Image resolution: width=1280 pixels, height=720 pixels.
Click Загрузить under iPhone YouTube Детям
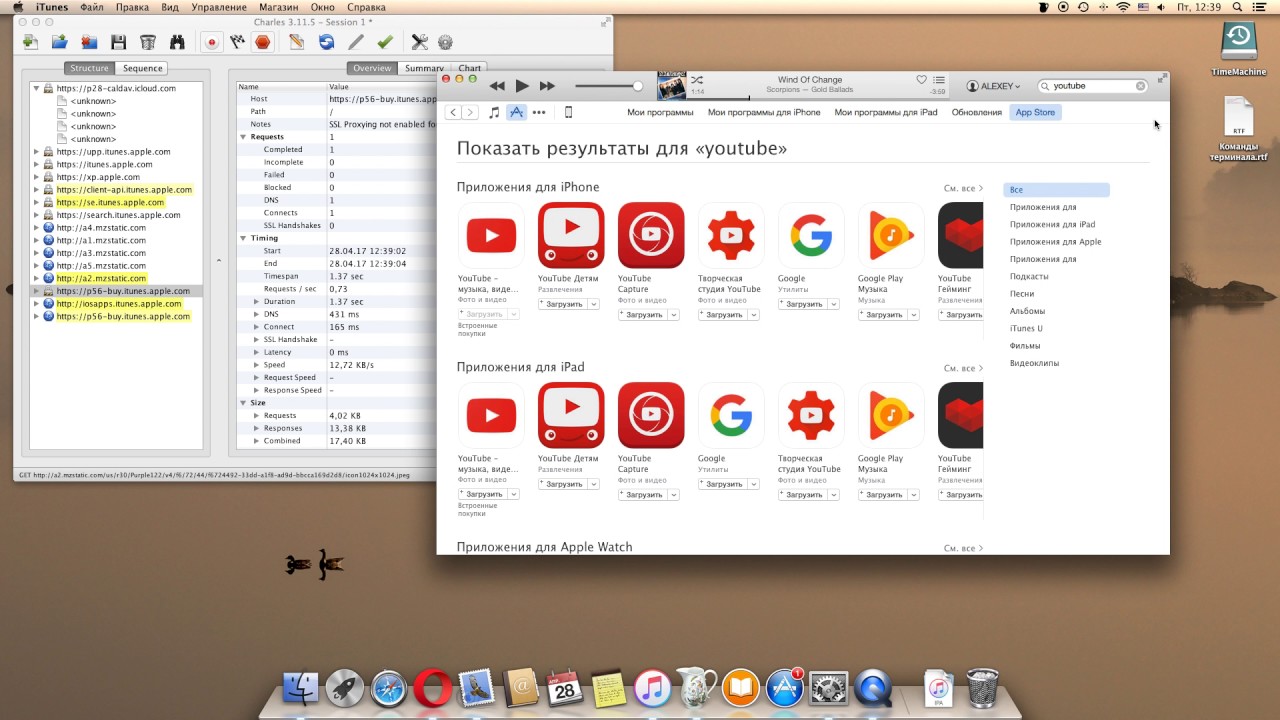pos(563,304)
